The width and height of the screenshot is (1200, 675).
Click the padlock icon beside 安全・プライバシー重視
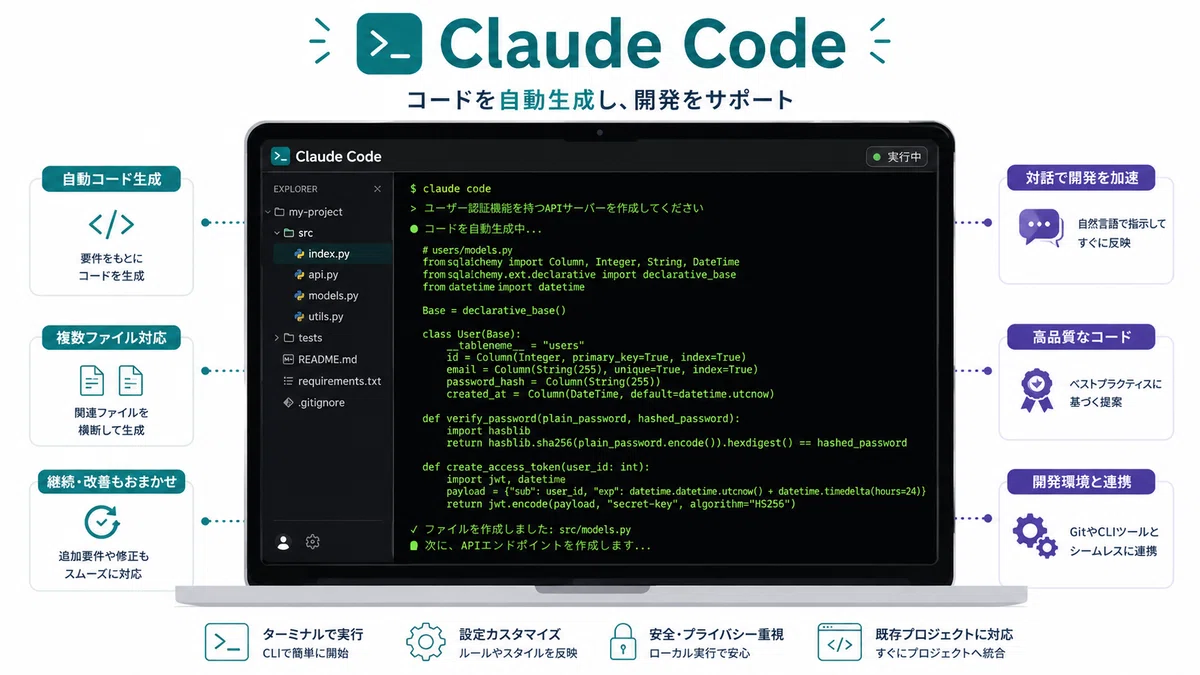[624, 642]
